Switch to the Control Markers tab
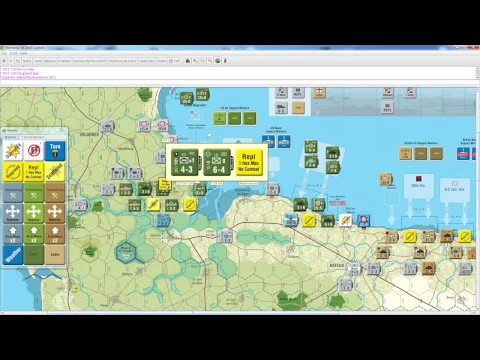Image resolution: width=480 pixels, height=360 pixels. (x=33, y=137)
